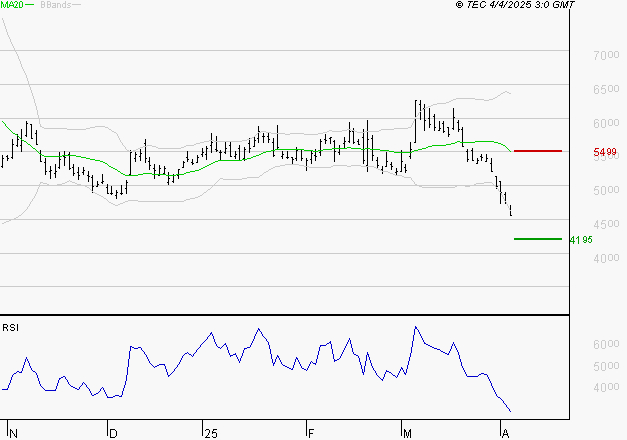627x440 pixels.
Task: Click the MA20 indicator legend label
Action: click(x=11, y=5)
